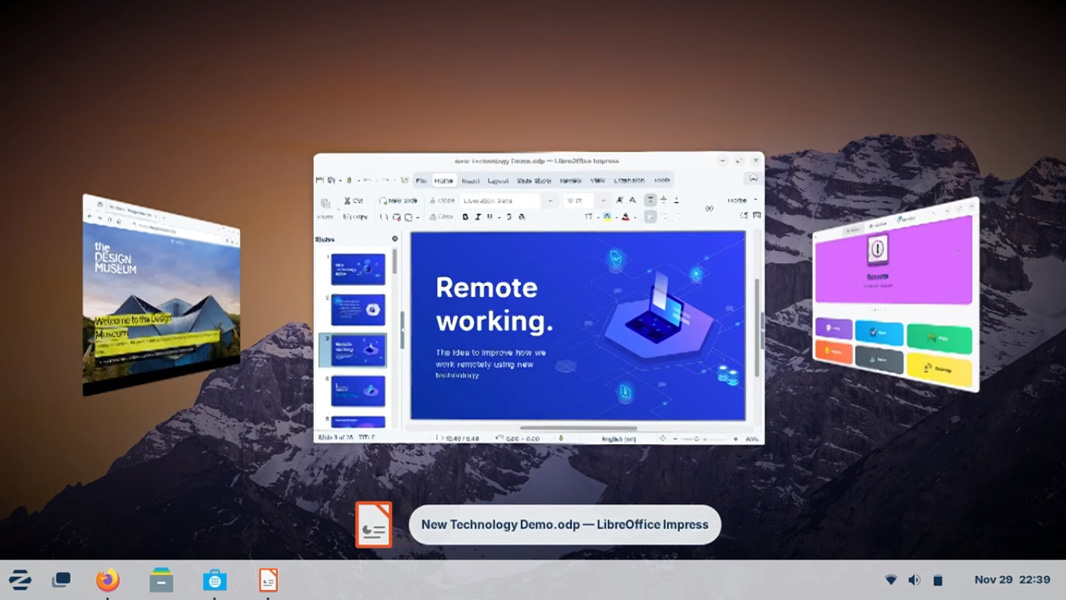Open the font name dropdown
Screen dimensions: 1066x600
550,201
